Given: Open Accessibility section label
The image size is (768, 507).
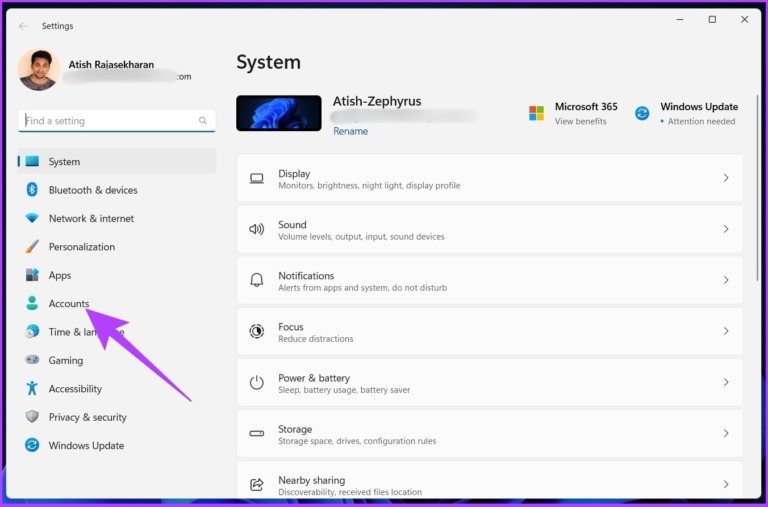Looking at the screenshot, I should click(75, 389).
